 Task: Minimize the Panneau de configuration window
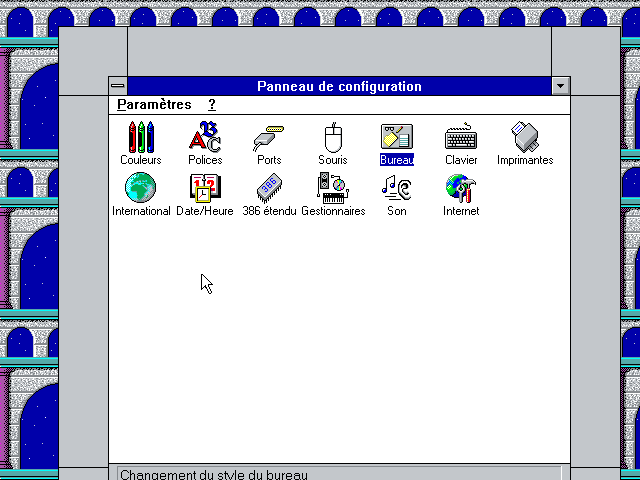pos(560,87)
